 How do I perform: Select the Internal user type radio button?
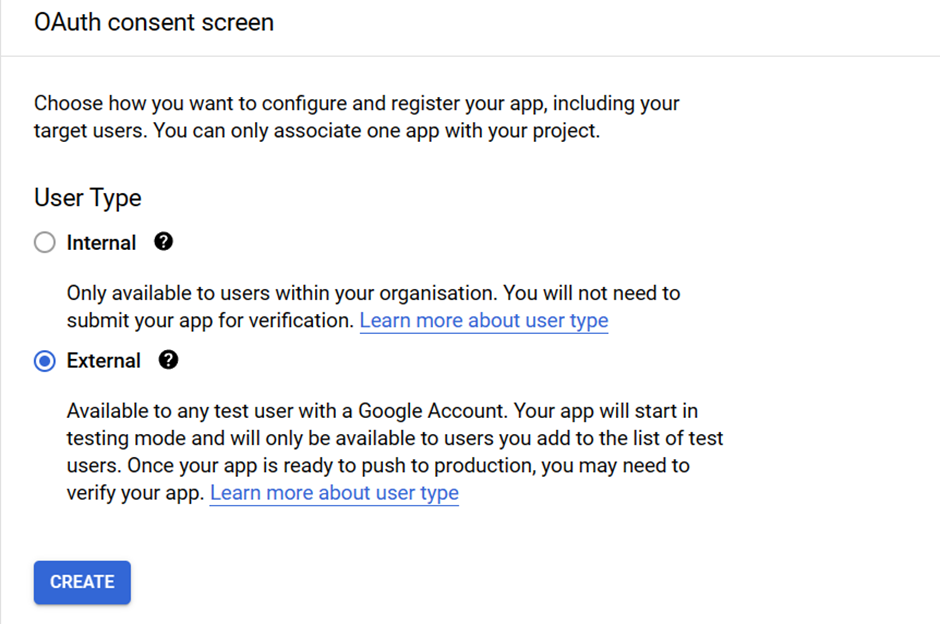click(44, 243)
